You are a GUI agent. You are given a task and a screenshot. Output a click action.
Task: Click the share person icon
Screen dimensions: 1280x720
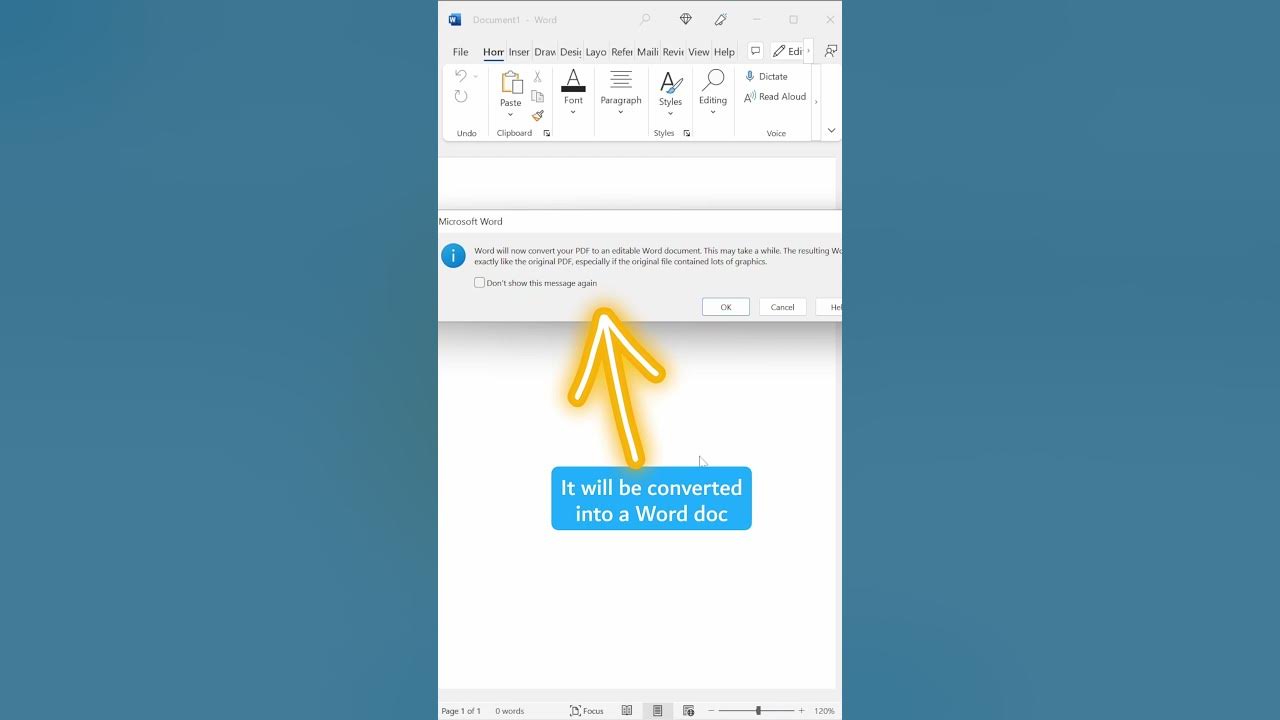pyautogui.click(x=831, y=51)
